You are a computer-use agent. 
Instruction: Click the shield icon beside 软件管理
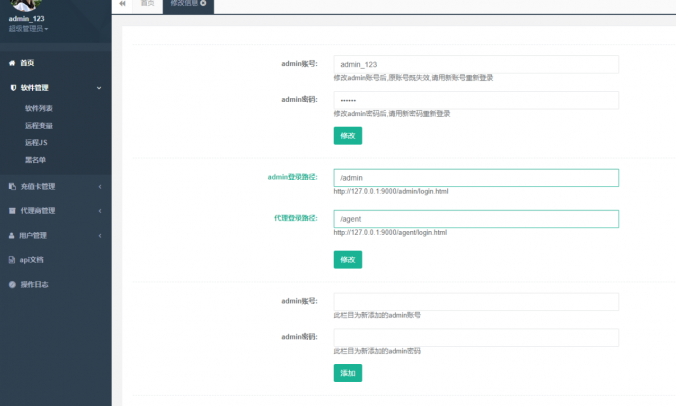(13, 87)
